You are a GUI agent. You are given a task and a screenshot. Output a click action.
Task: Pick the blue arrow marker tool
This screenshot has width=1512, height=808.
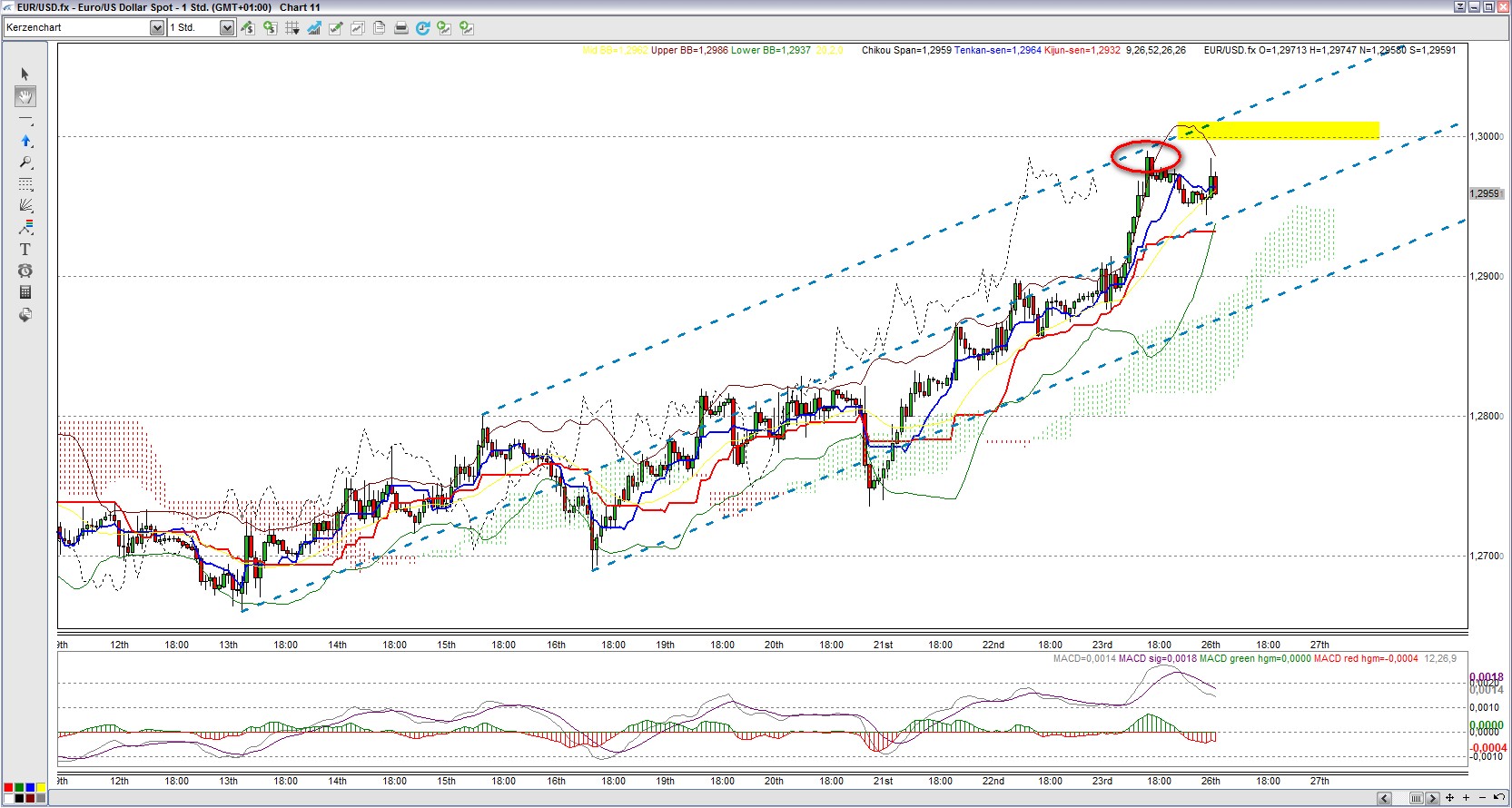pos(25,141)
